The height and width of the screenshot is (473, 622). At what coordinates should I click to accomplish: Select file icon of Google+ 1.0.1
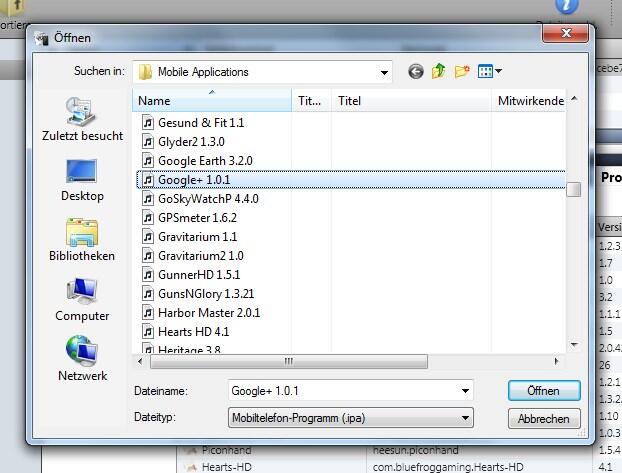tap(148, 180)
